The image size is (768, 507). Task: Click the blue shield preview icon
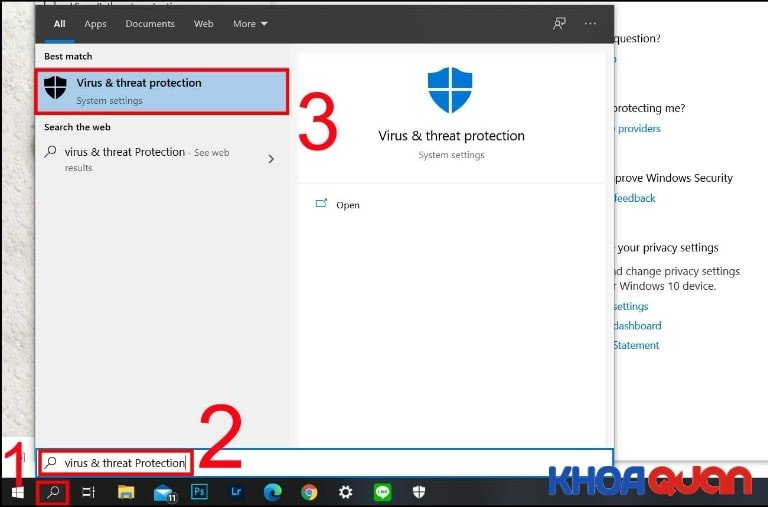coord(450,90)
